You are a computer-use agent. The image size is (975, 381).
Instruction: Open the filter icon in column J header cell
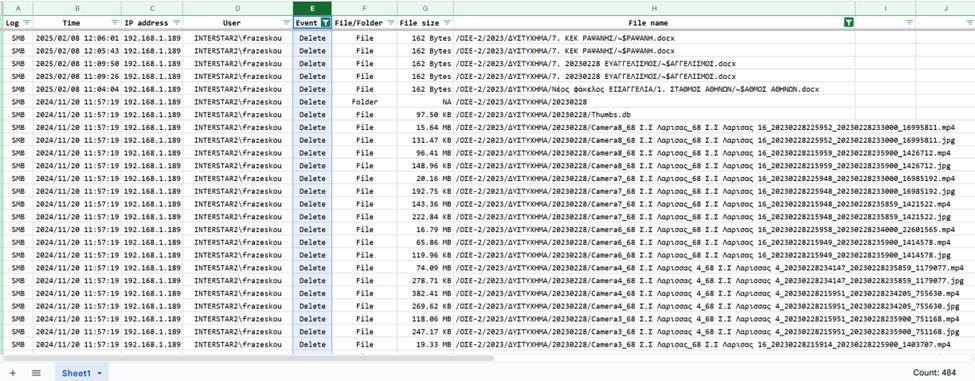(x=969, y=22)
